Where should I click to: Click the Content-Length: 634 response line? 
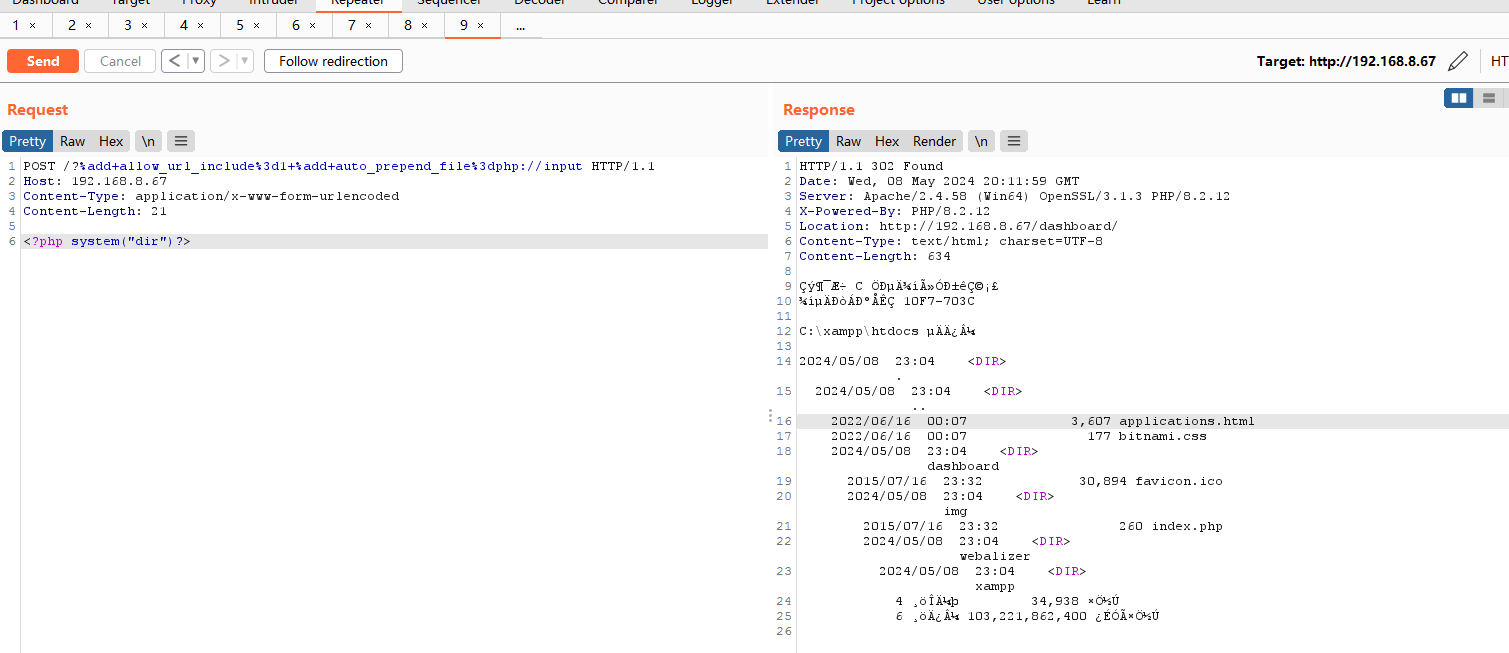pos(875,256)
